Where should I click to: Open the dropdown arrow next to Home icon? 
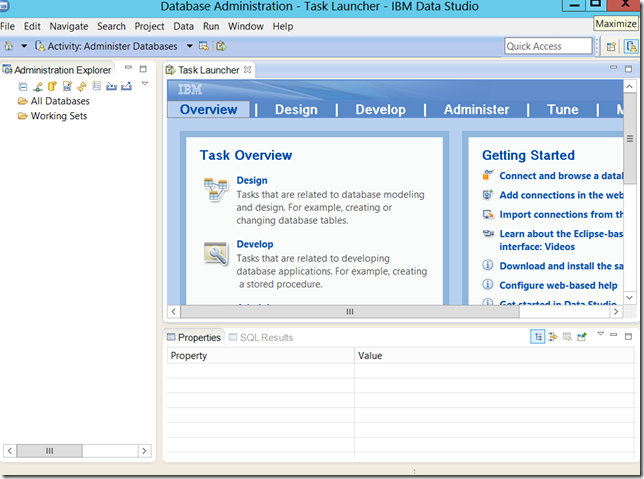24,46
